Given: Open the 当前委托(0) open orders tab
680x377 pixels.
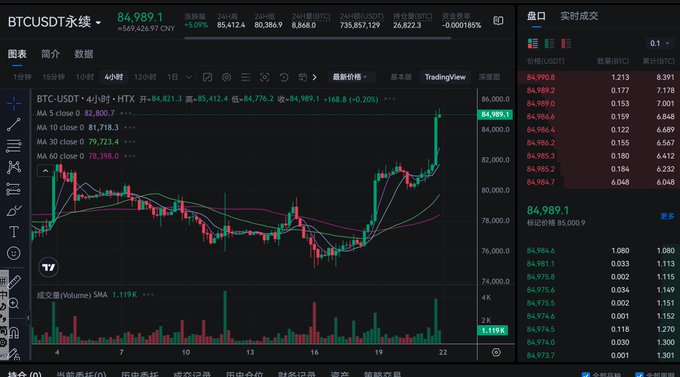Looking at the screenshot, I should [81, 374].
